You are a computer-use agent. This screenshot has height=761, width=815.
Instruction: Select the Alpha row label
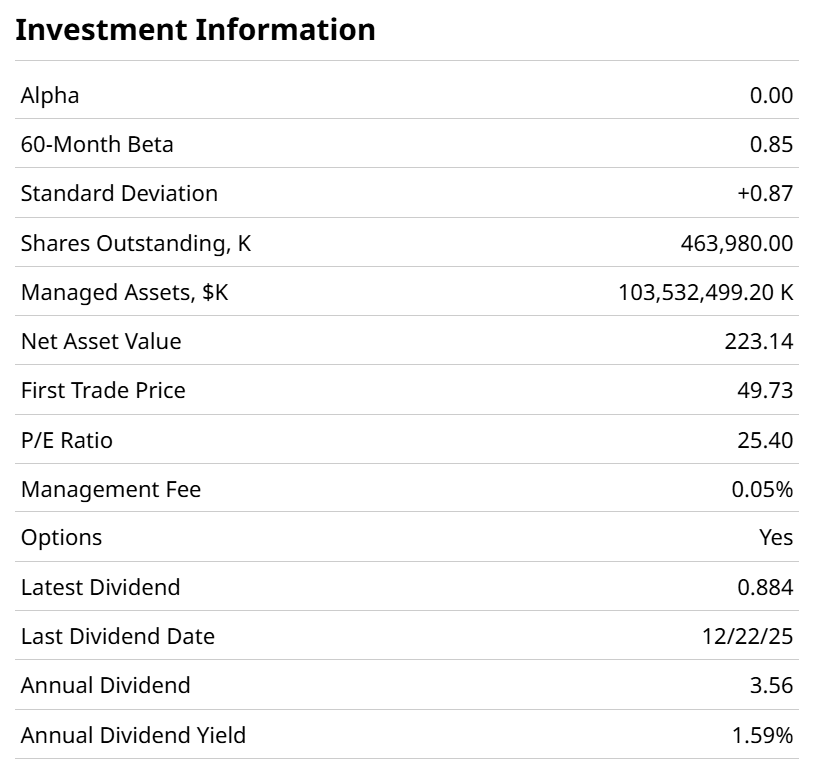point(50,95)
